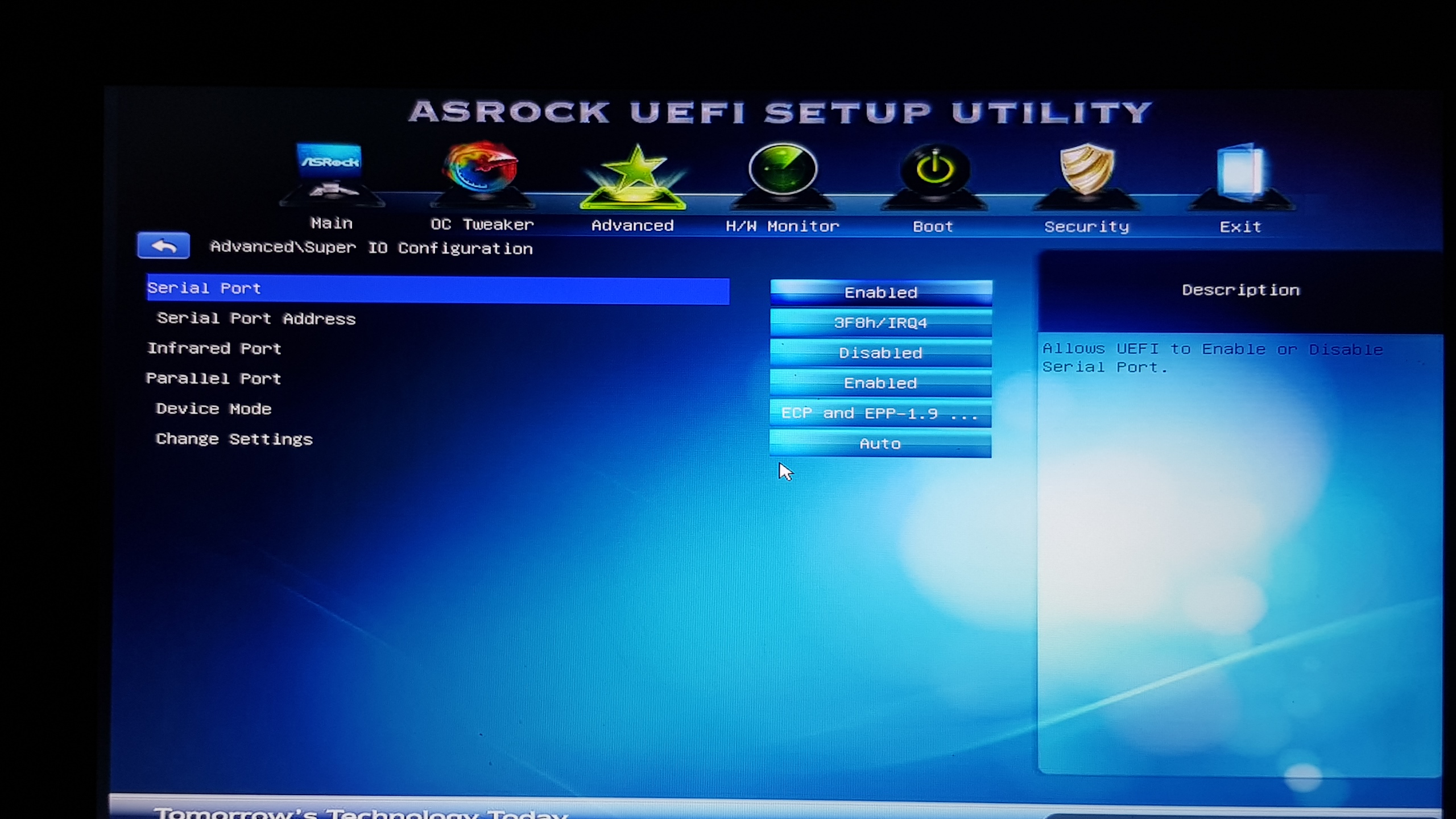Viewport: 1456px width, 819px height.
Task: Select the highlighted Serial Port row
Action: [x=438, y=290]
